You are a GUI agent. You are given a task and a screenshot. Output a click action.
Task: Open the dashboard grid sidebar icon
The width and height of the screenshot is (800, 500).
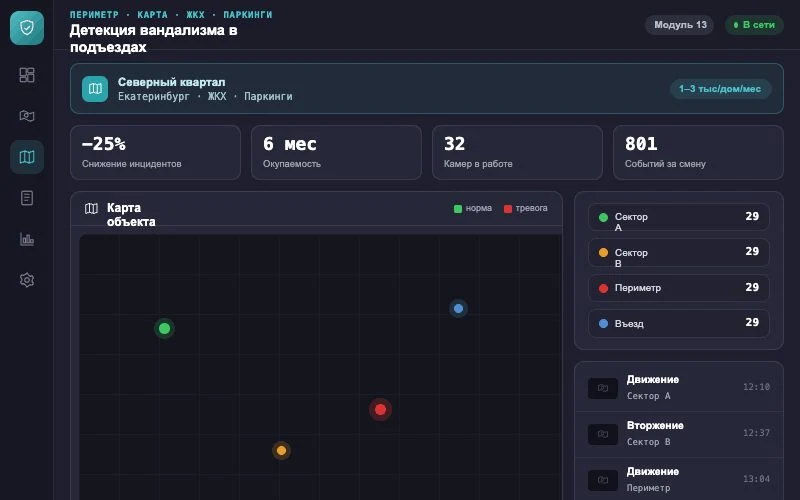[27, 75]
